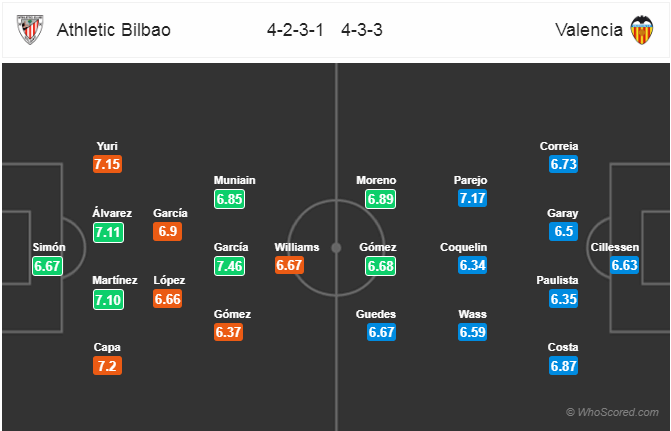Click the Athletic Bilbao club crest

(x=30, y=30)
